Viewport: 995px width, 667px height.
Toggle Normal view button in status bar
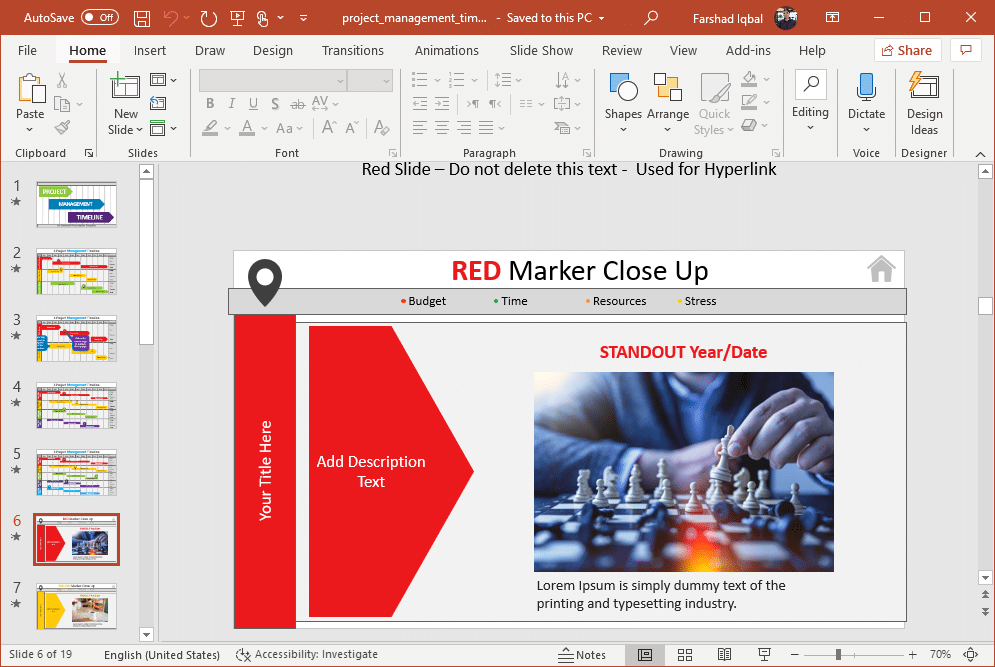coord(645,654)
